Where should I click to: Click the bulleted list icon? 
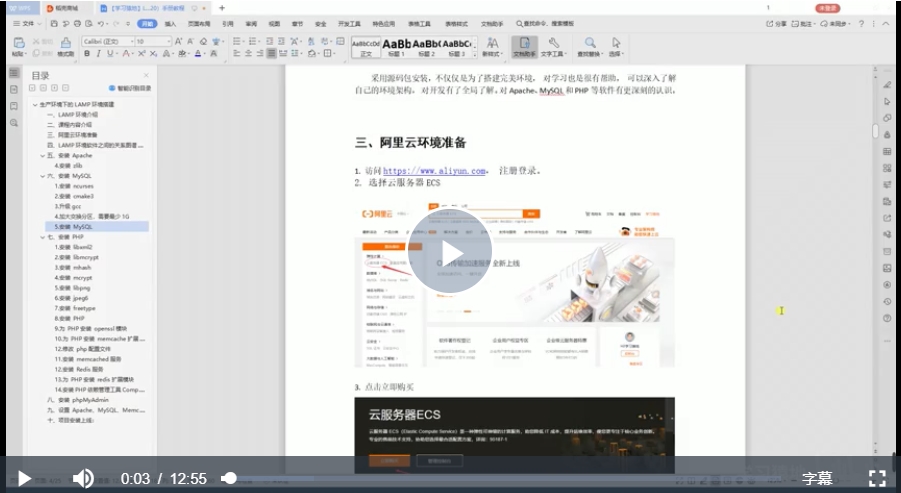tap(237, 41)
